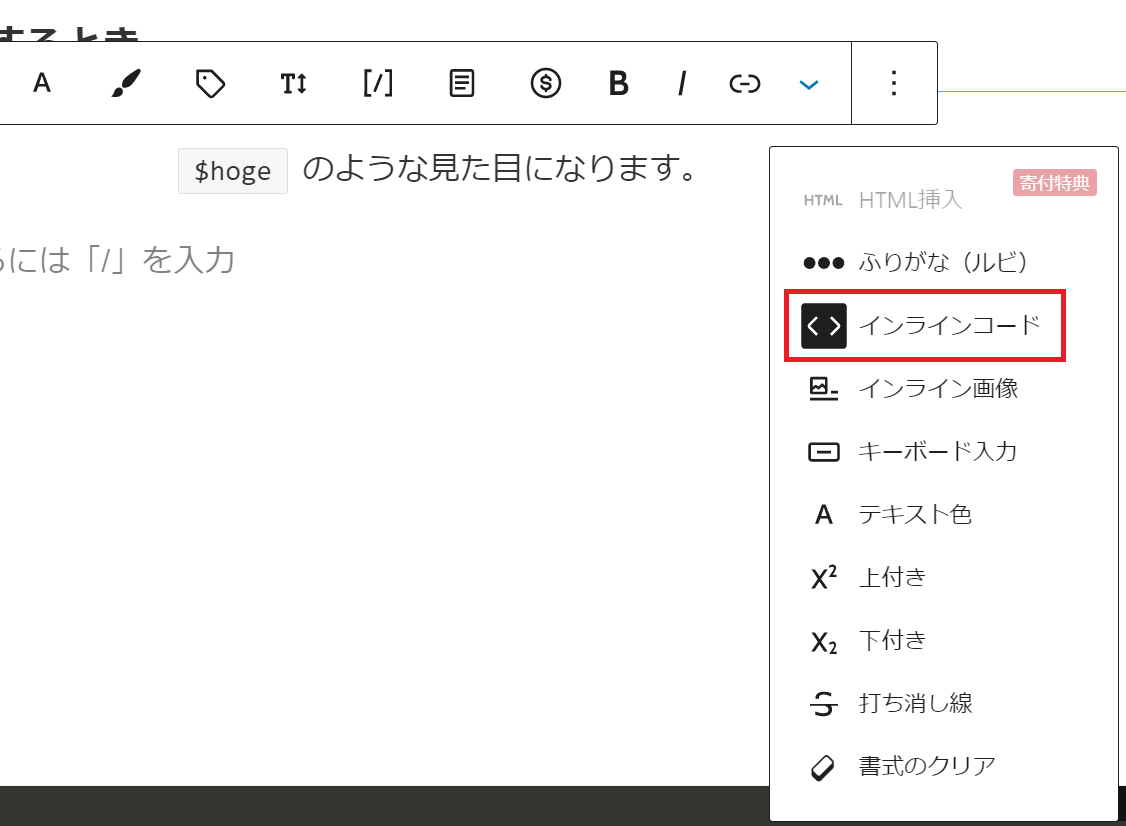Toggle bold formatting with B
The height and width of the screenshot is (826, 1126).
click(618, 83)
